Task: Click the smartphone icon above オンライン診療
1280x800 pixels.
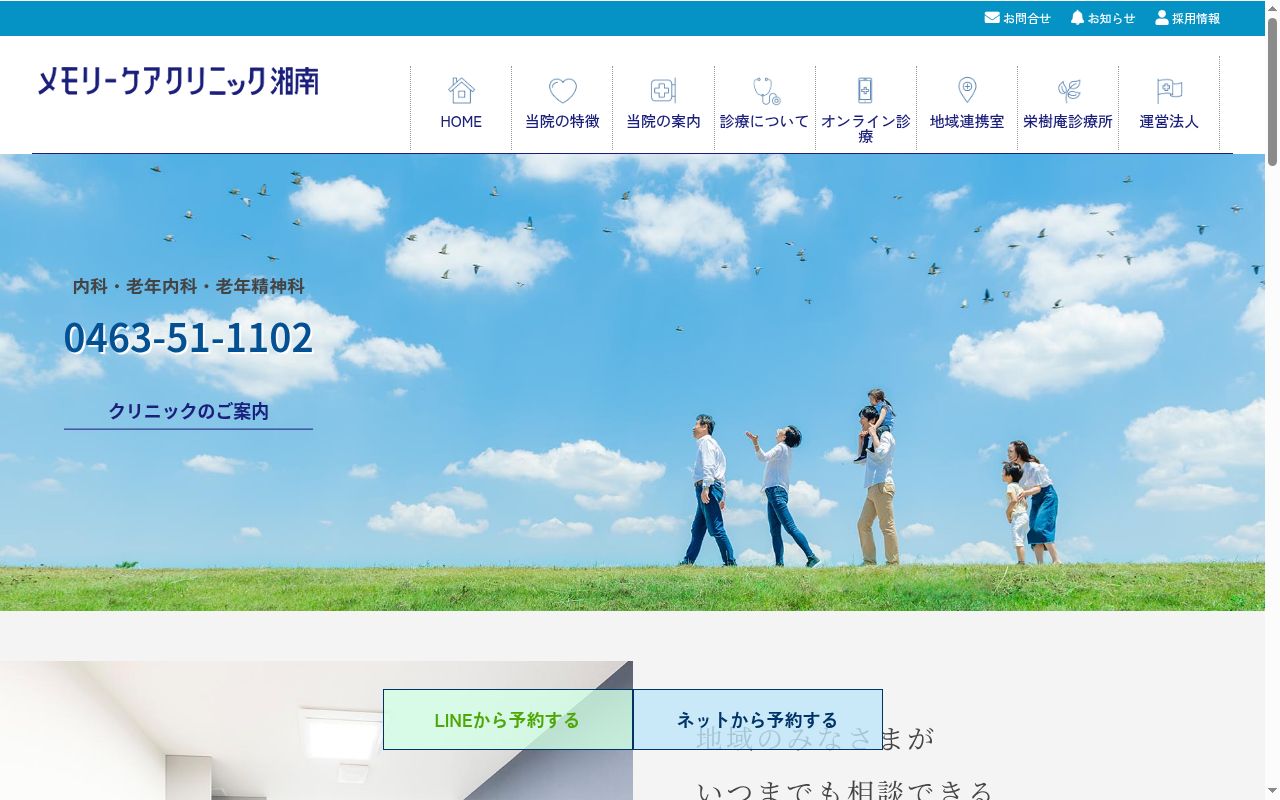Action: [865, 90]
